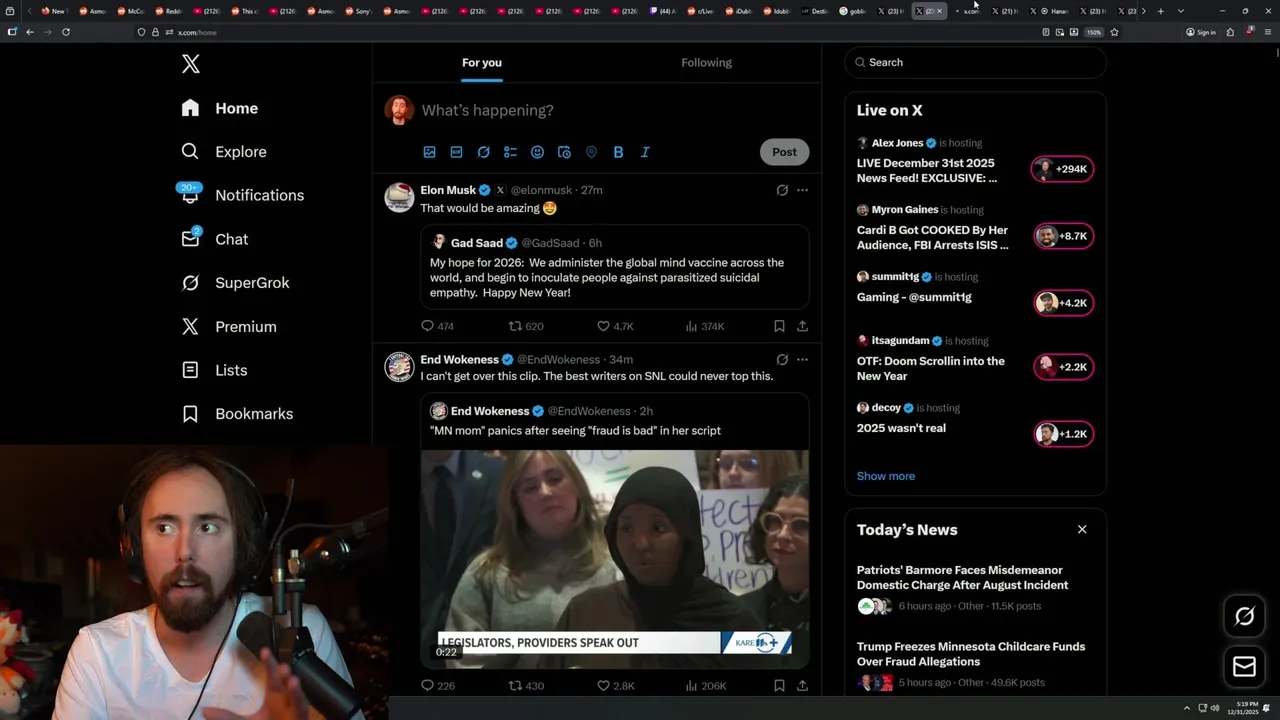This screenshot has width=1280, height=720.
Task: Repost Elon Musk's post with 620 reposts
Action: (x=526, y=326)
